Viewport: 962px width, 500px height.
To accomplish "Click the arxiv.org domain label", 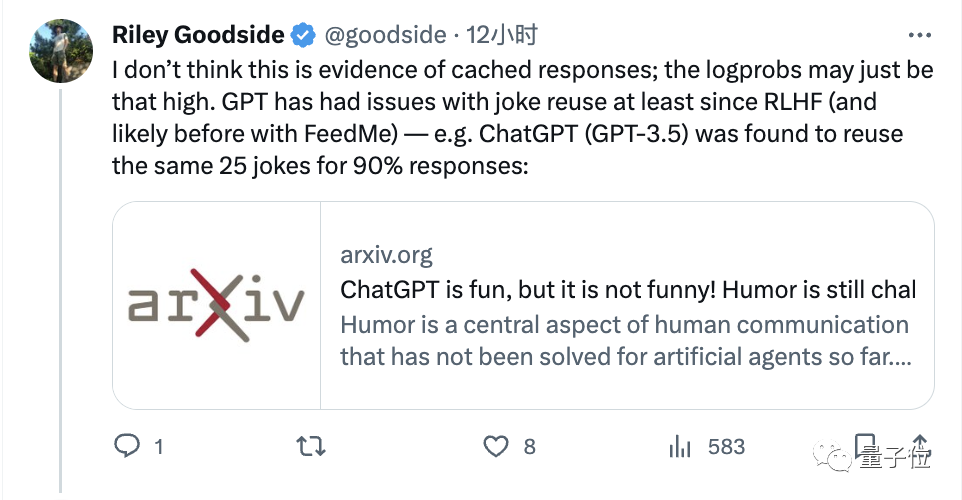I will pos(386,255).
